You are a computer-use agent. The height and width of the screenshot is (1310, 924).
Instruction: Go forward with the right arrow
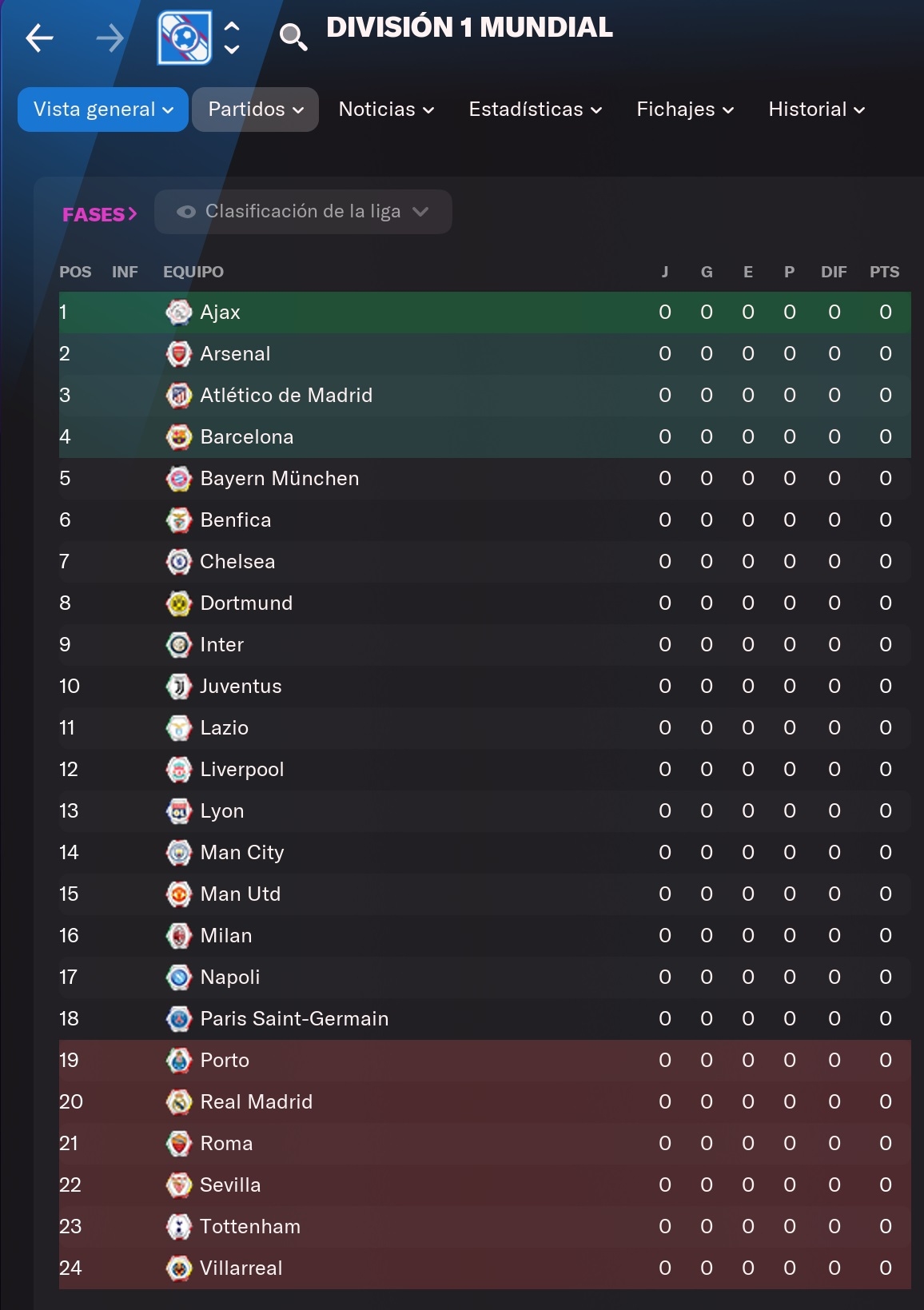coord(110,38)
